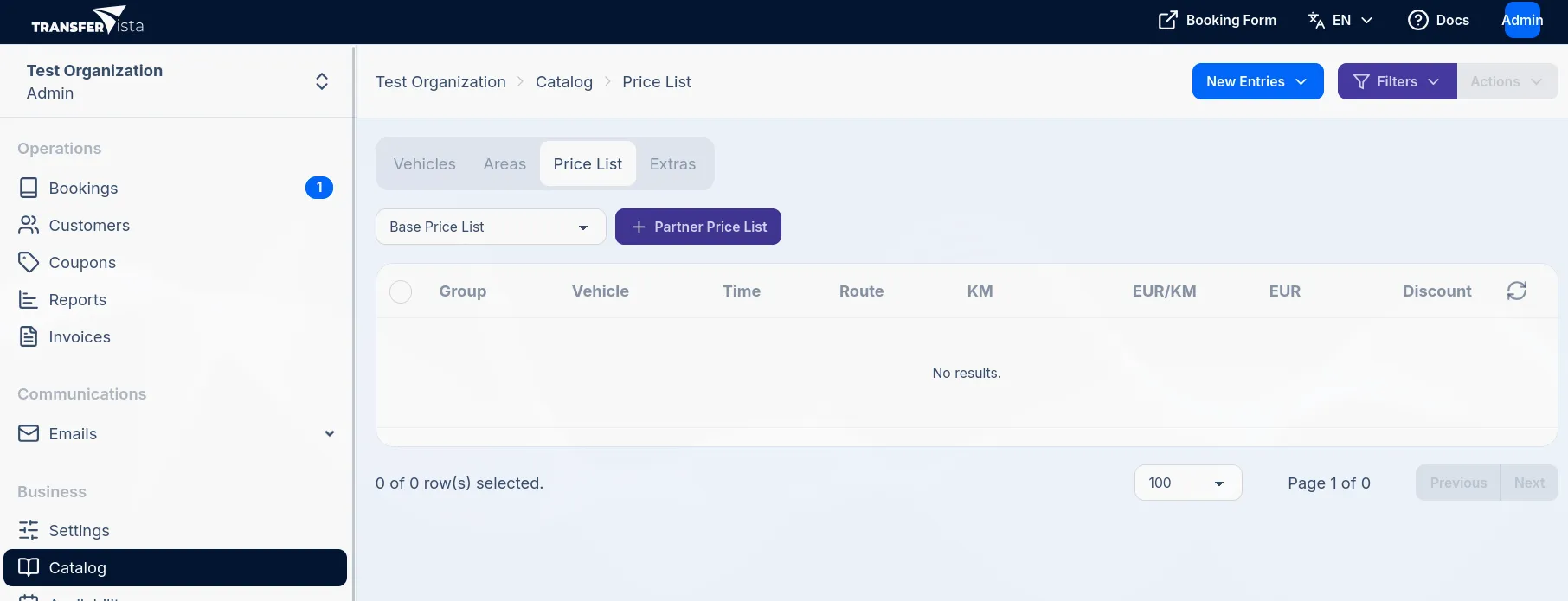Viewport: 1568px width, 601px height.
Task: Click the Coupons tag icon
Action: point(29,262)
